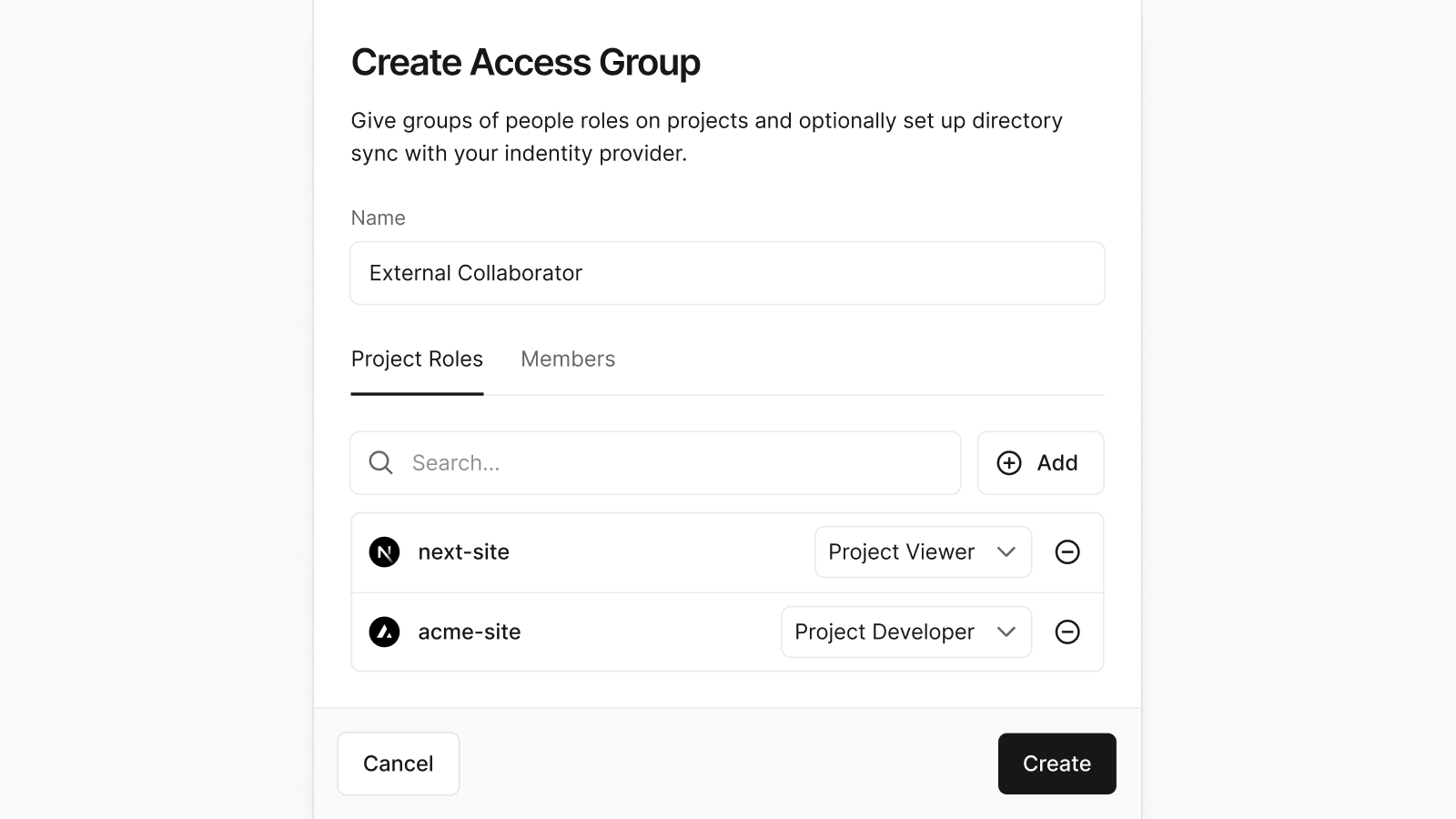This screenshot has width=1456, height=819.
Task: Click the chevron on the Project Developer selector
Action: [1006, 632]
